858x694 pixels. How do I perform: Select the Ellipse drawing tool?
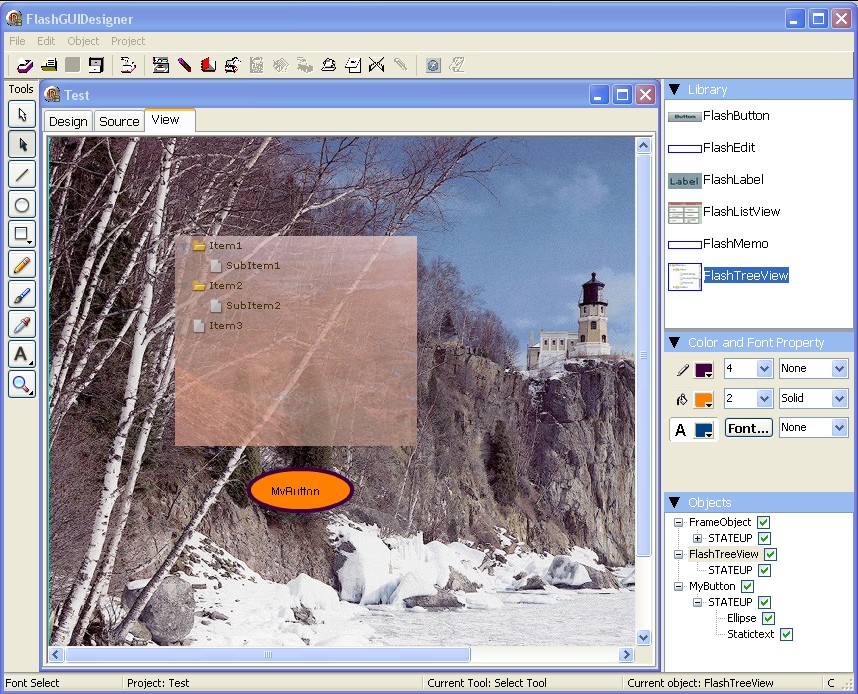point(22,205)
